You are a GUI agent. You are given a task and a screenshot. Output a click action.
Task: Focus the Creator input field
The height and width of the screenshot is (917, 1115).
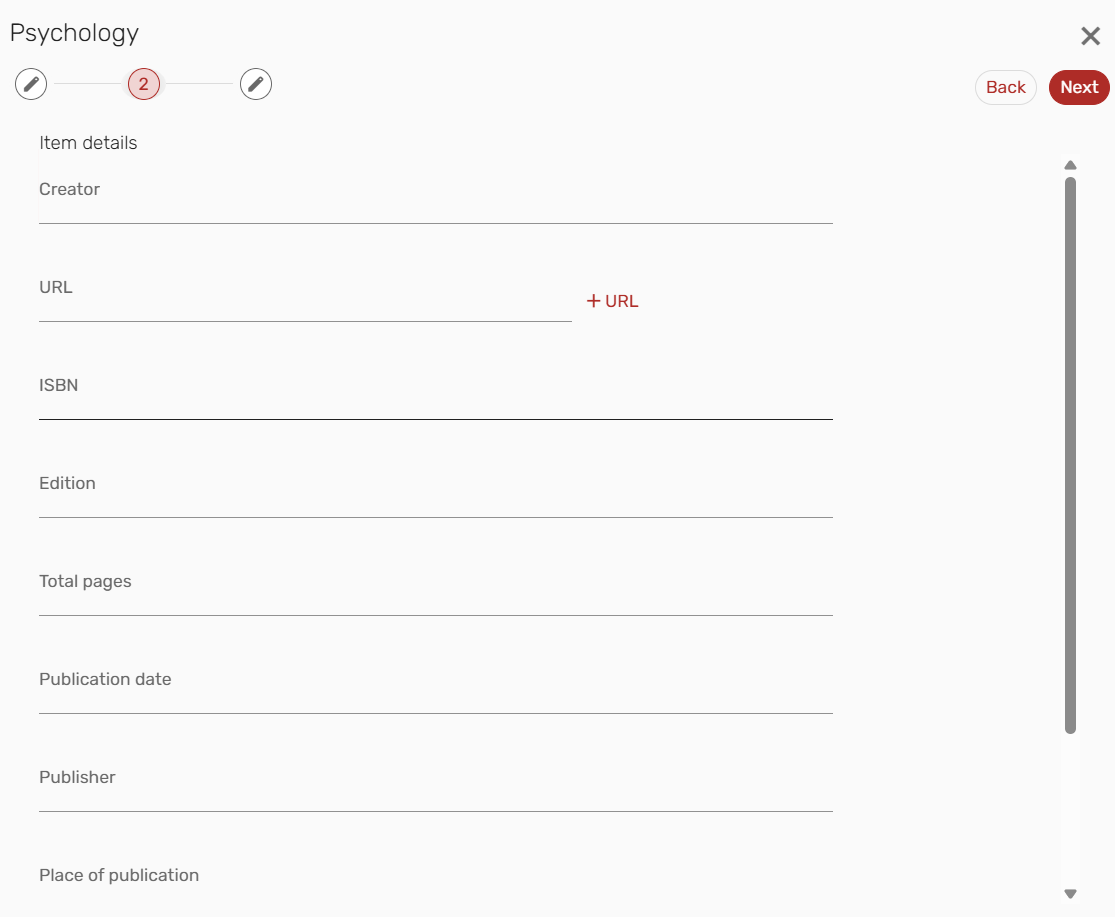pos(436,200)
